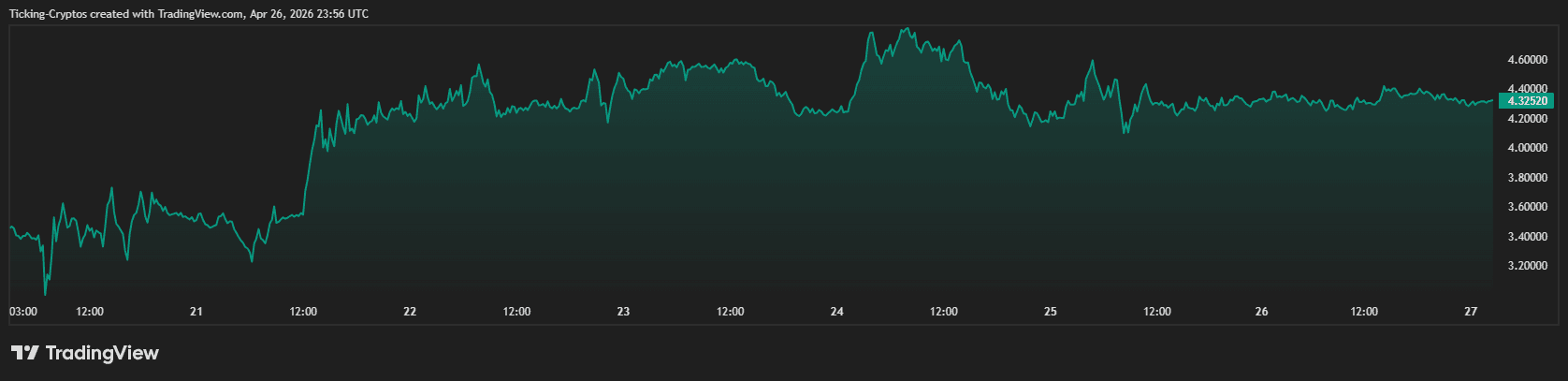
Task: Select the 3.80000 price scale label
Action: [x=1527, y=178]
